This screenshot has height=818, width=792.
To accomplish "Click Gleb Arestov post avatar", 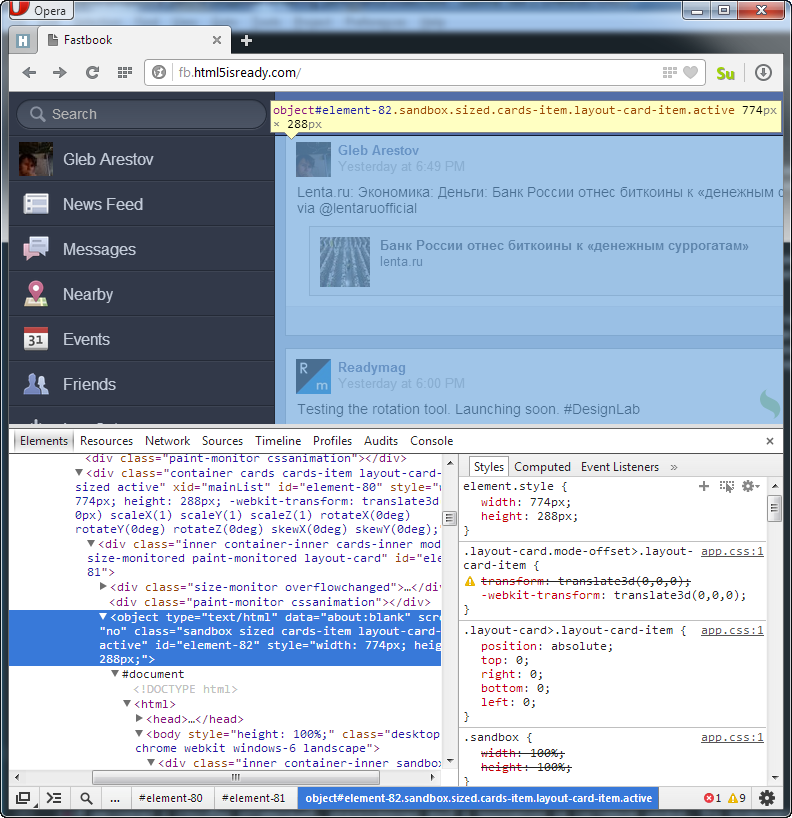I will tap(313, 159).
